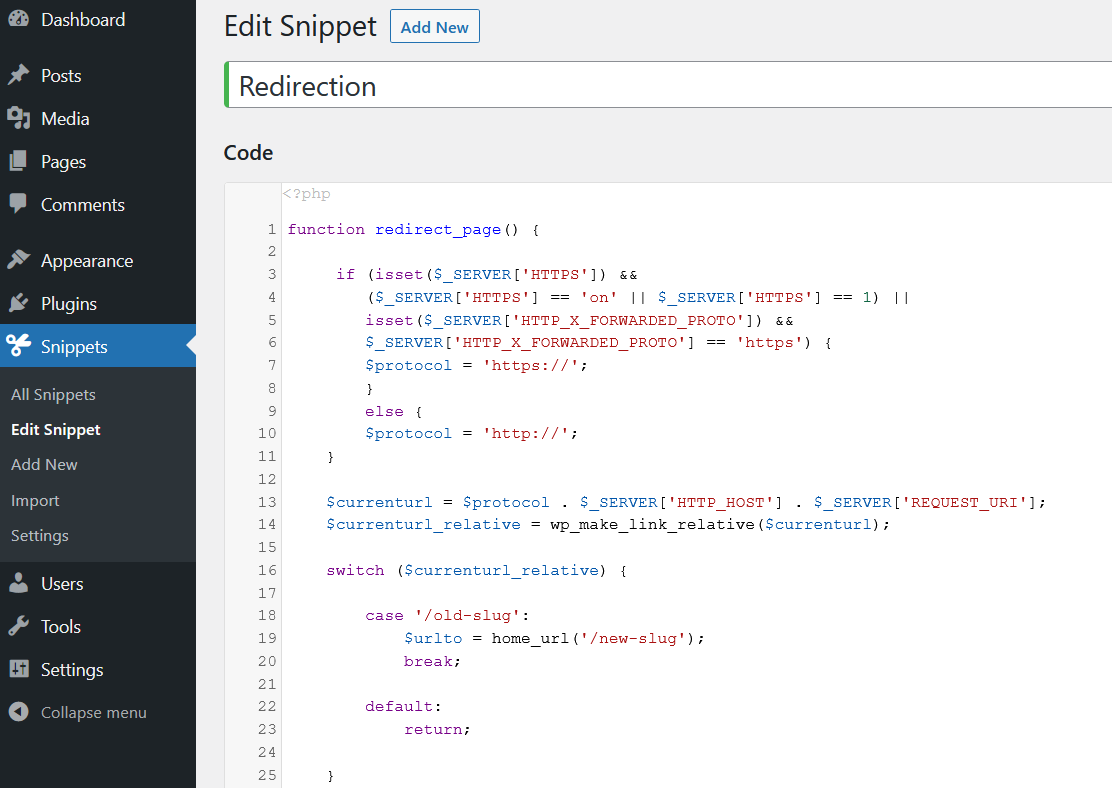1112x788 pixels.
Task: Click the Appearance paintbrush icon
Action: coord(18,260)
